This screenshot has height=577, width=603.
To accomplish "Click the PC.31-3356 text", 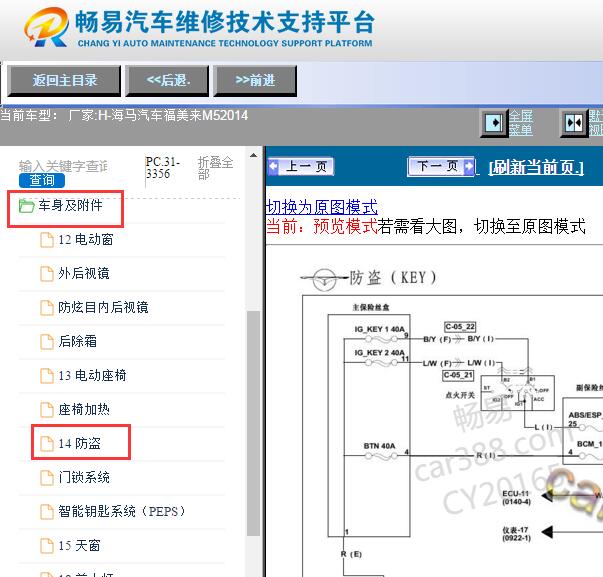I will (163, 168).
